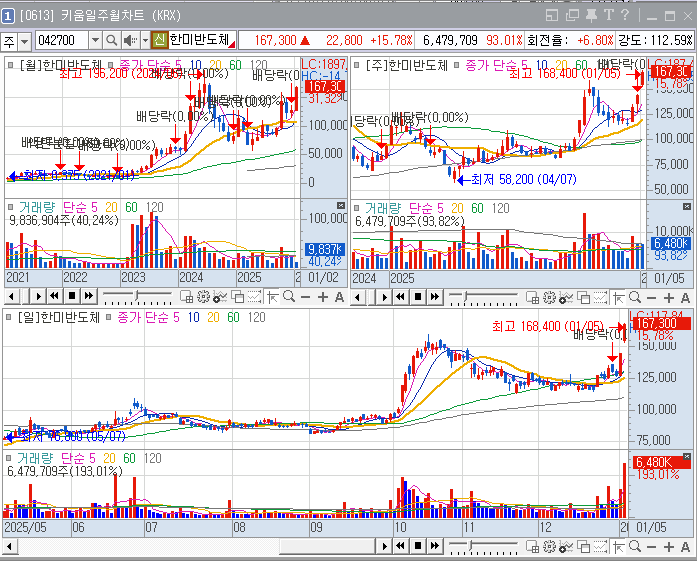697x561 pixels.
Task: Adjust the daily chart zoom slider
Action: click(471, 545)
